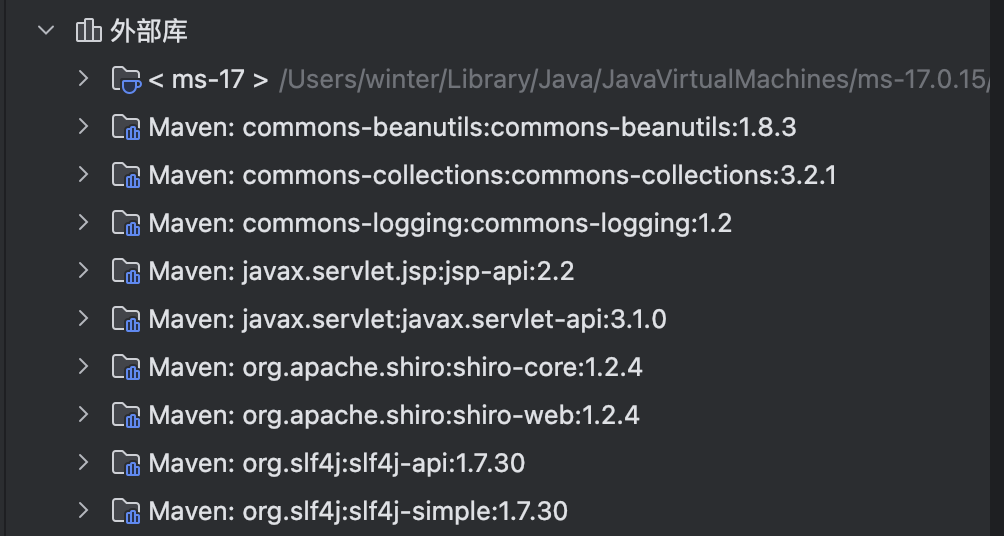
Task: Click the slf4j-api library icon
Action: [125, 464]
